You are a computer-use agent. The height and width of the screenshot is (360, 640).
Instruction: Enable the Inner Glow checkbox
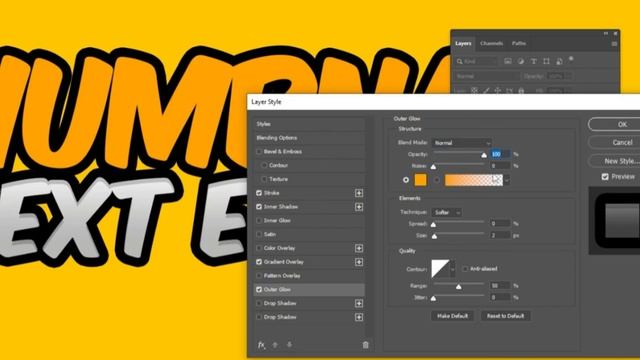259,220
